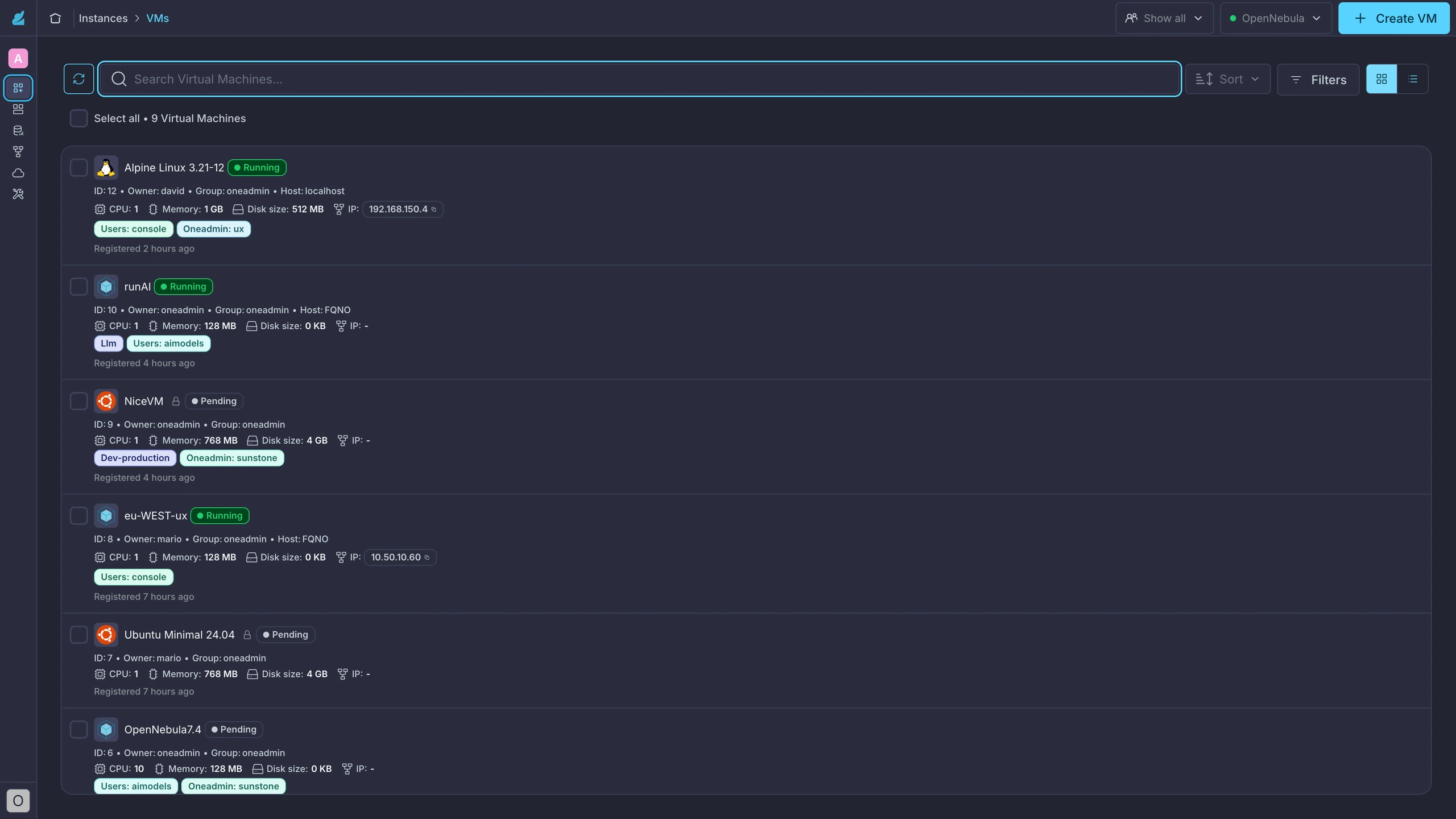
Task: Open the Infrastructure cloud sidebar icon
Action: (x=18, y=173)
